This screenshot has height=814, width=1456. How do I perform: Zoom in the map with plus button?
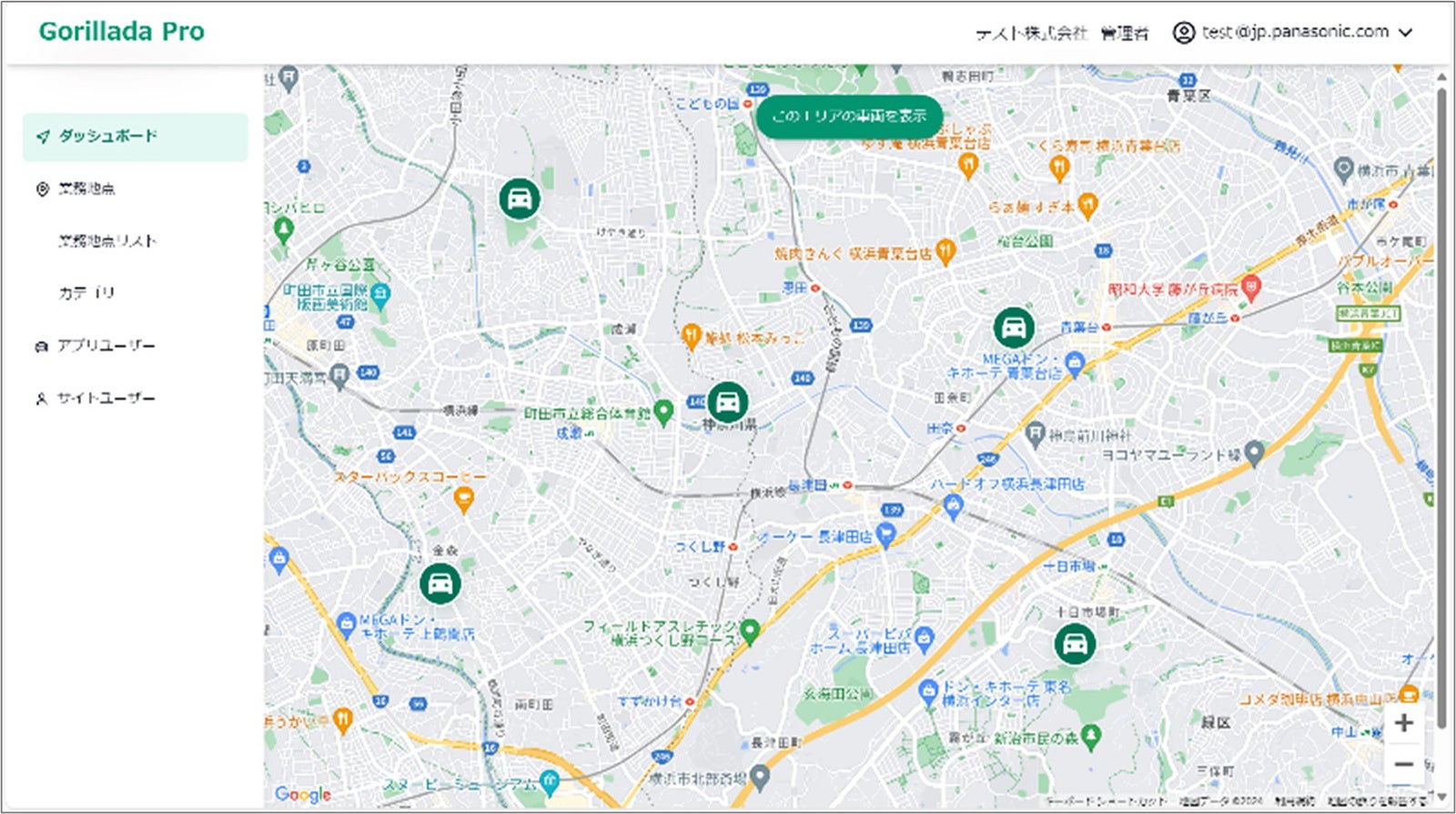(1403, 723)
